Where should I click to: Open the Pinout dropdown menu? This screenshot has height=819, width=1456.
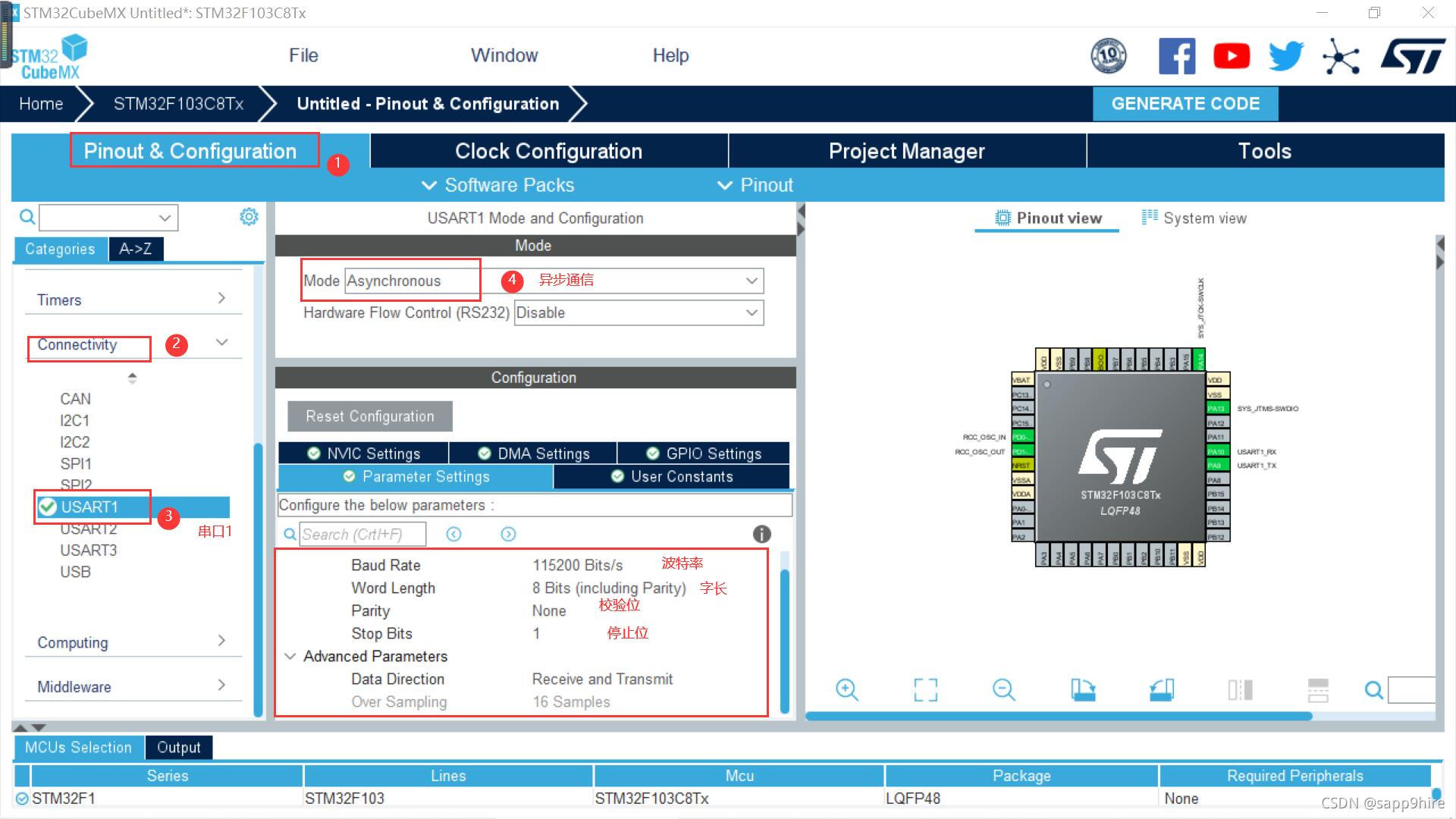[755, 185]
